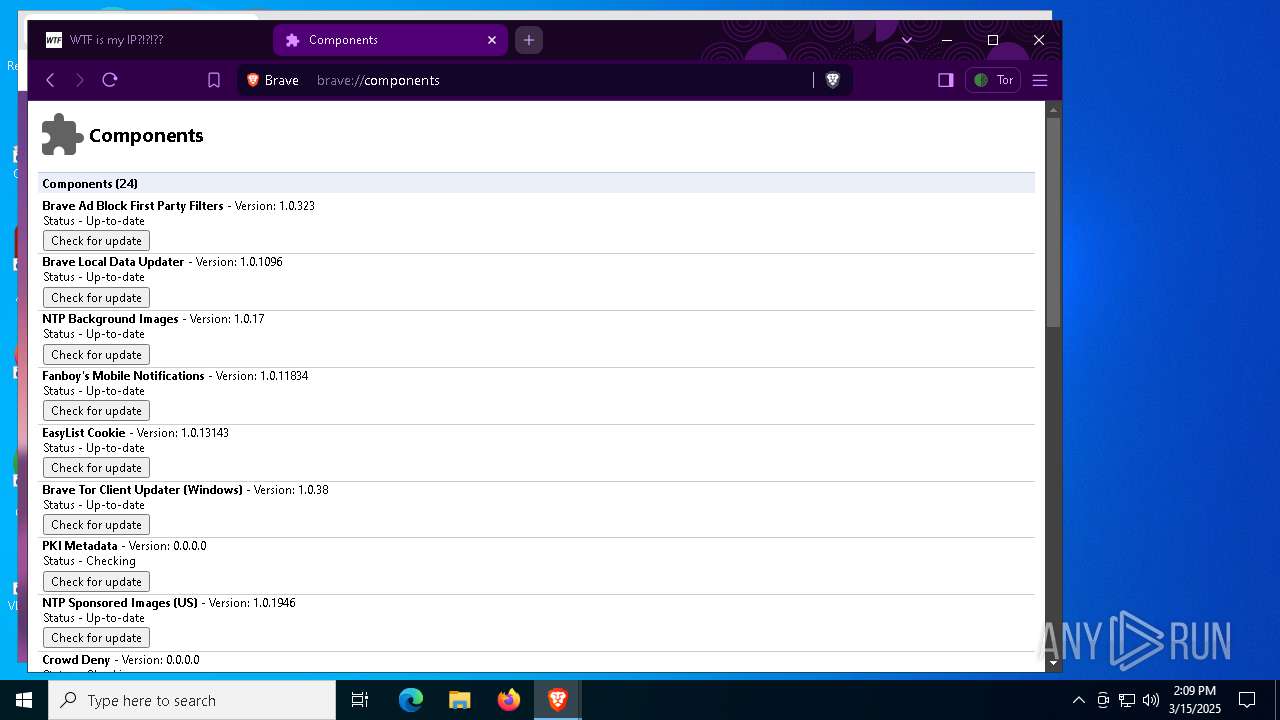Screen dimensions: 1280x720
Task: Select the Components tab
Action: point(390,40)
